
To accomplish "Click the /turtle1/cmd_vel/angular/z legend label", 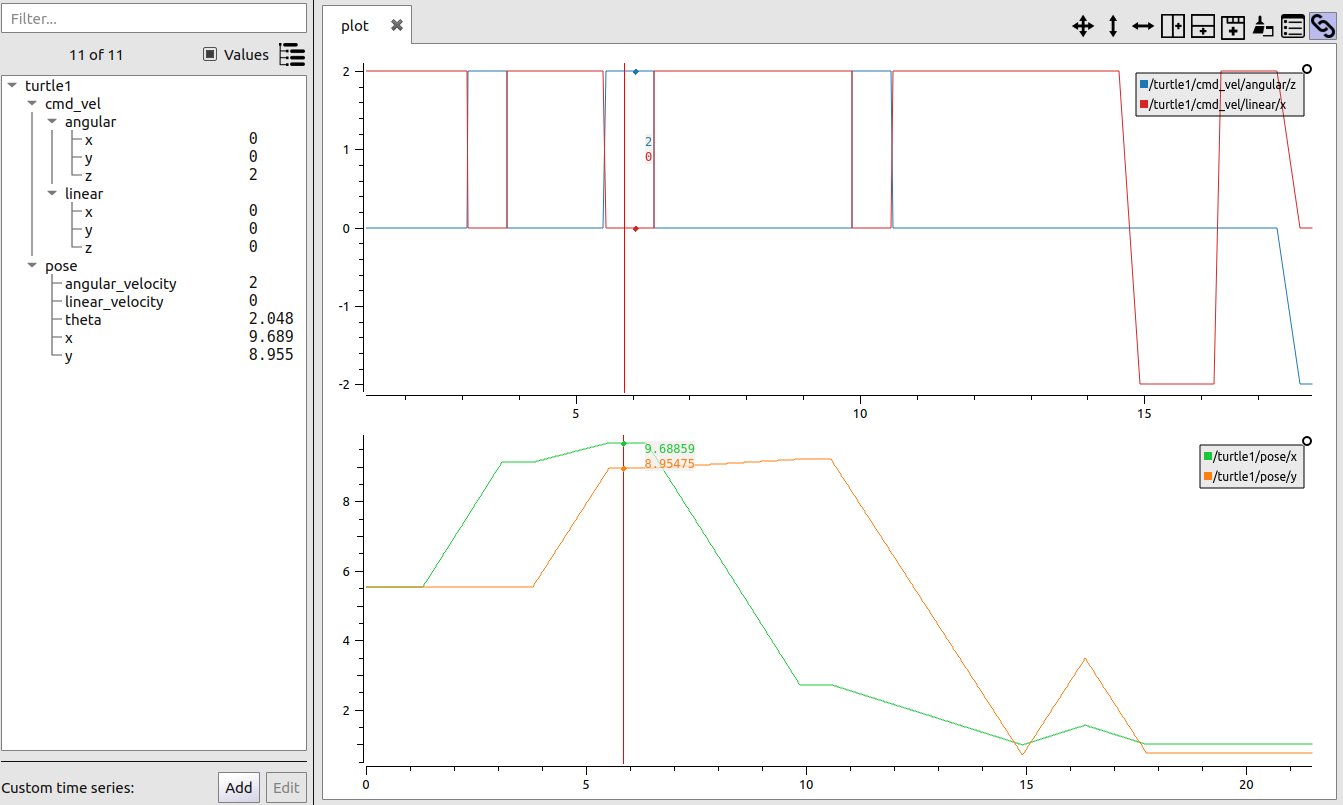I will click(x=1223, y=85).
